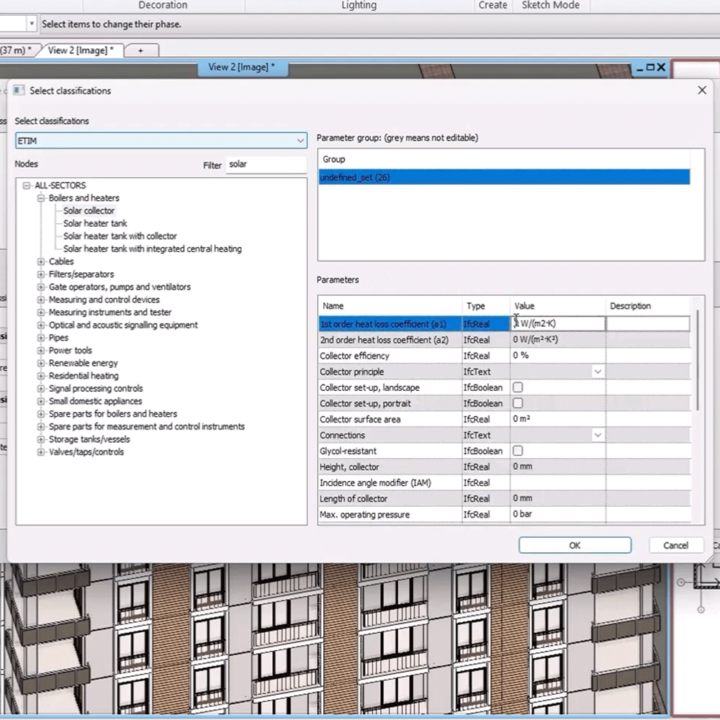Image resolution: width=720 pixels, height=720 pixels.
Task: Collapse the ALL-SECTORS tree node
Action: 26,186
